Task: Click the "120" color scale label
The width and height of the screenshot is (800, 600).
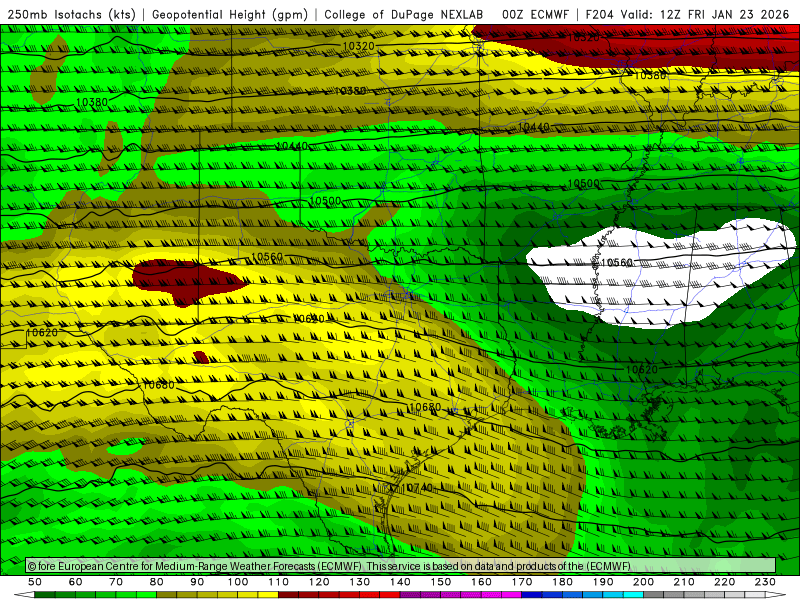Action: pos(319,582)
